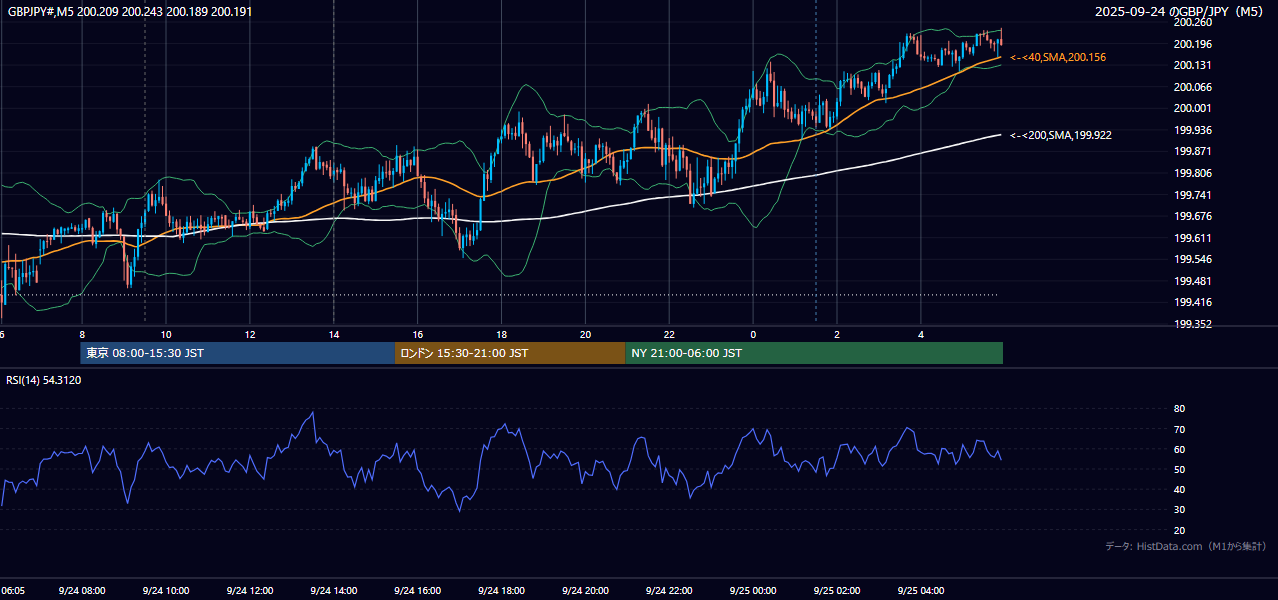
Task: Click RSI axis level 70
Action: (x=1179, y=429)
